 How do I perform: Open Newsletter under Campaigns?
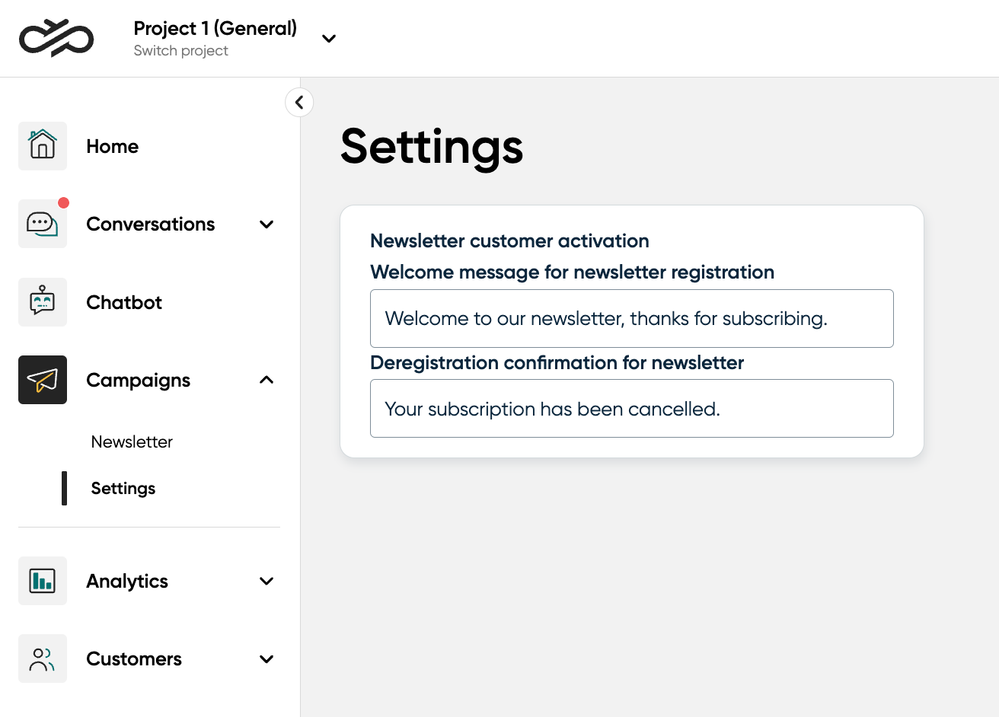click(x=132, y=442)
